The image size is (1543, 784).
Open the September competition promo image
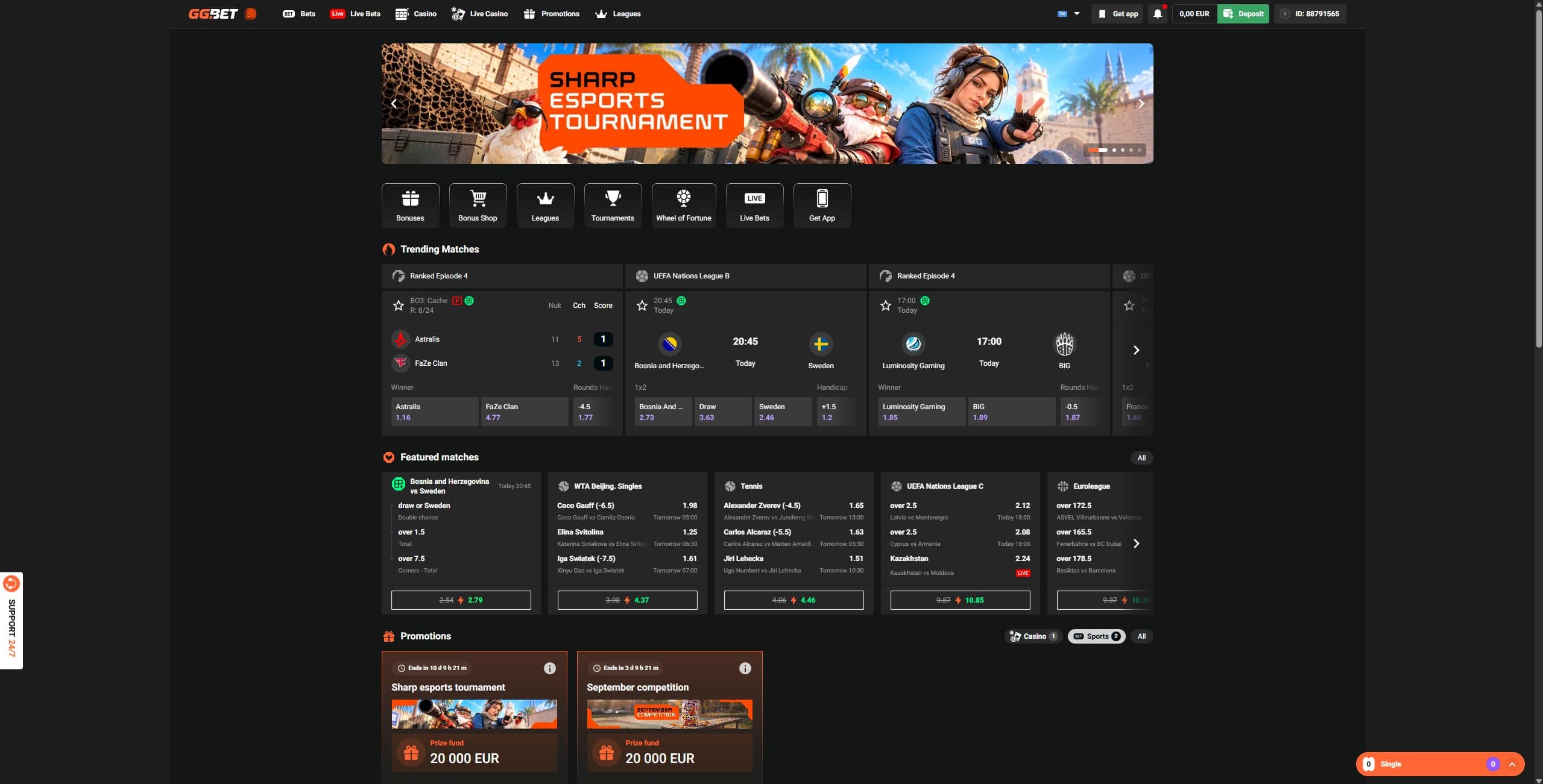coord(669,713)
